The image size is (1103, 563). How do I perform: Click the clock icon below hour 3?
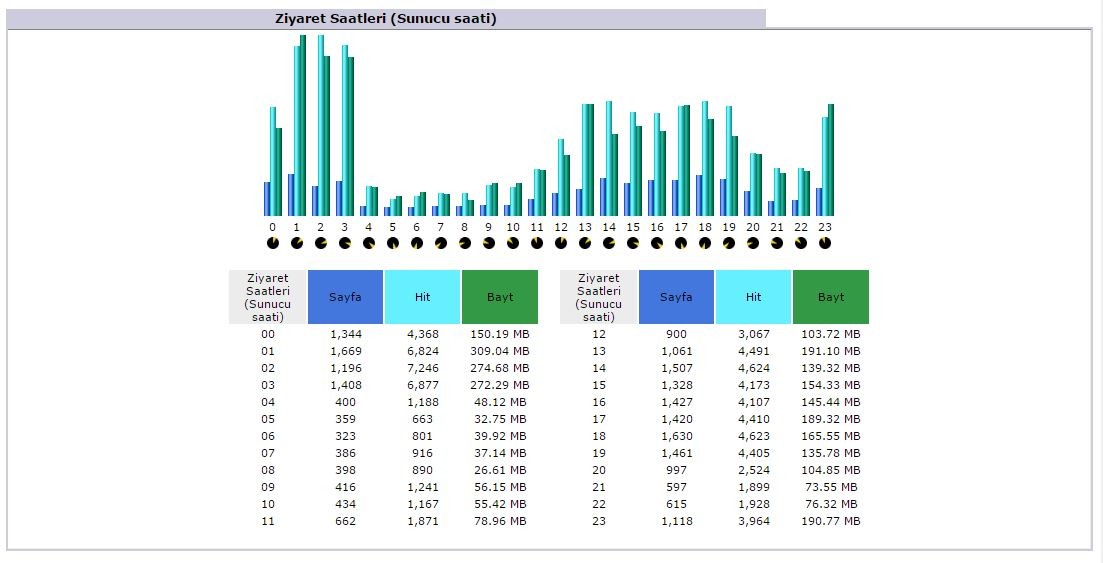(345, 243)
